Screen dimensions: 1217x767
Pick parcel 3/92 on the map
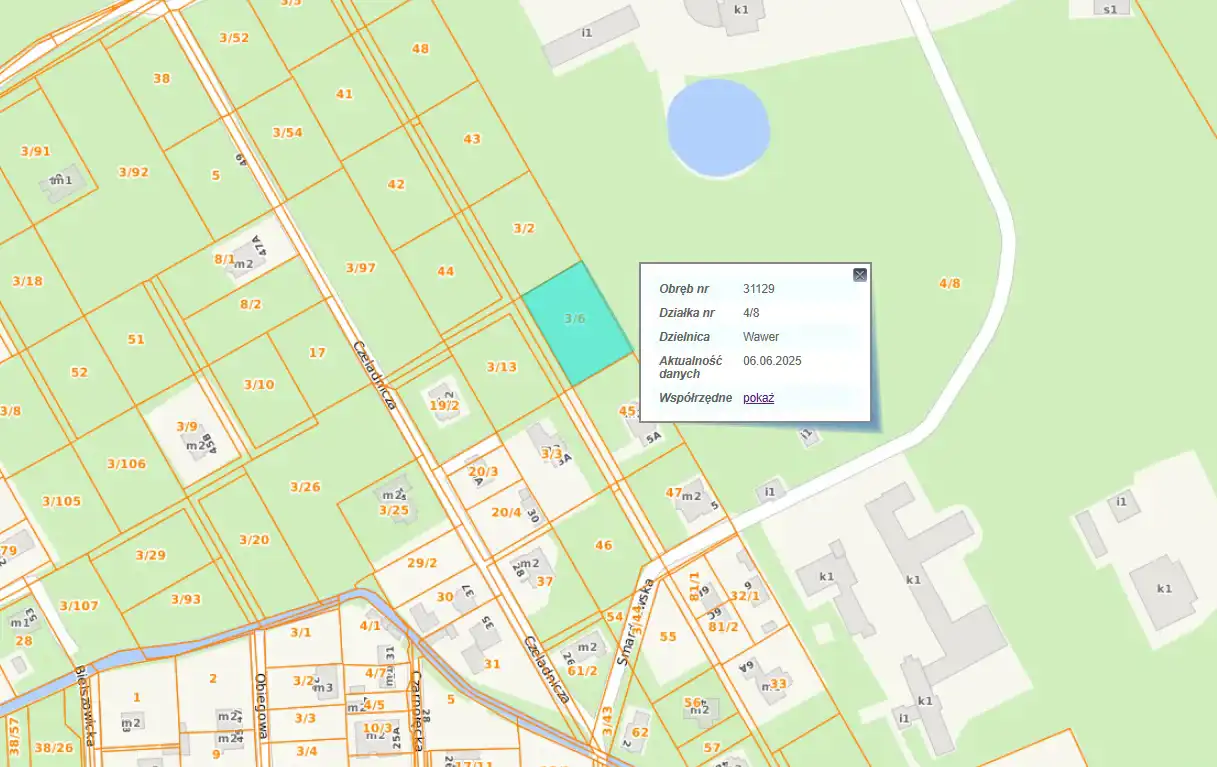(133, 172)
